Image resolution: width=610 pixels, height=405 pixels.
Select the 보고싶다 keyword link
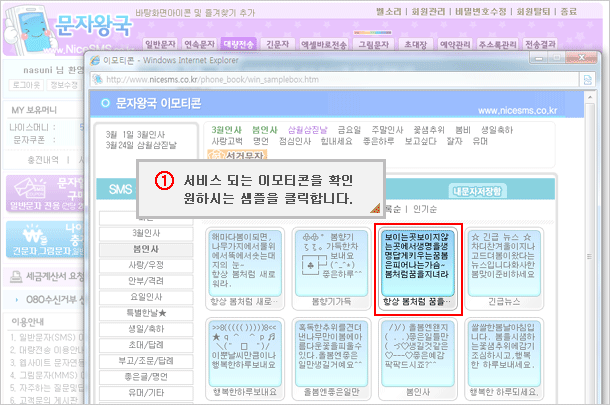coord(421,141)
